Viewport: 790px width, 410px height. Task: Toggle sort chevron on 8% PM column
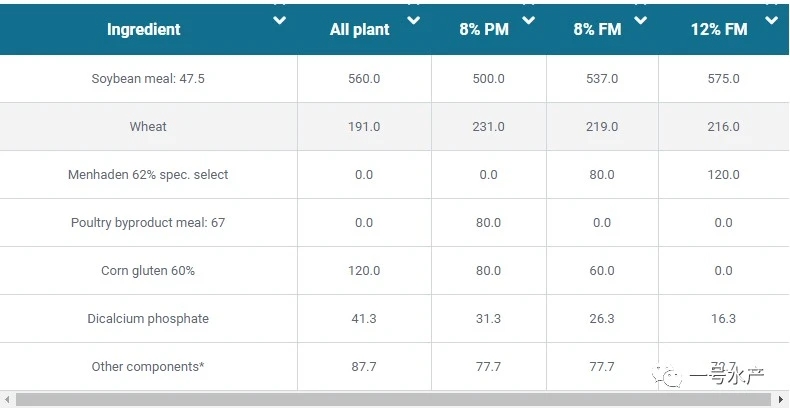529,21
